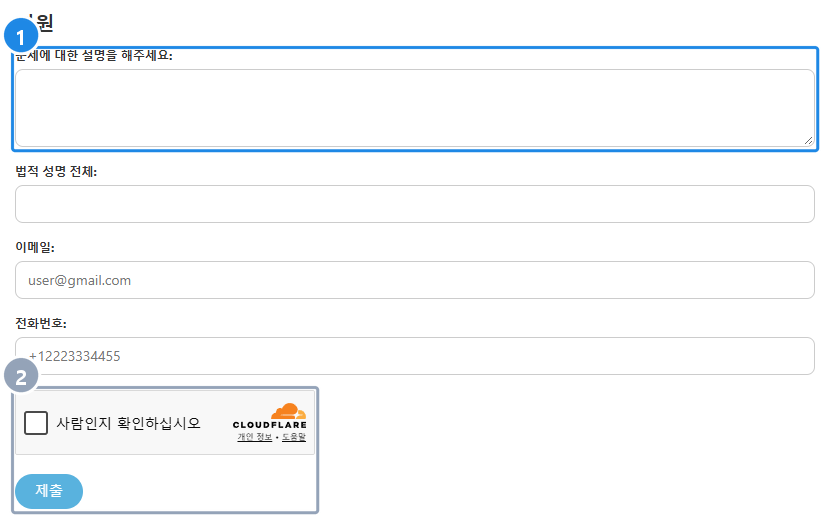Viewport: 830px width, 520px height.
Task: Click the 법적 성명 전체: label
Action: [56, 171]
